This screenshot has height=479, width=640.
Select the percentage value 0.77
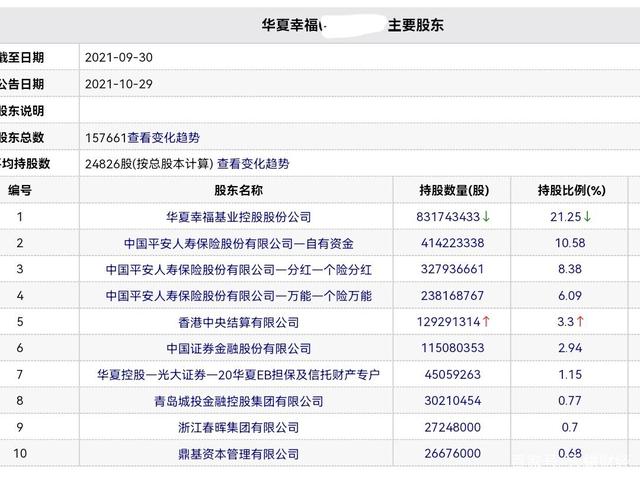coord(570,401)
